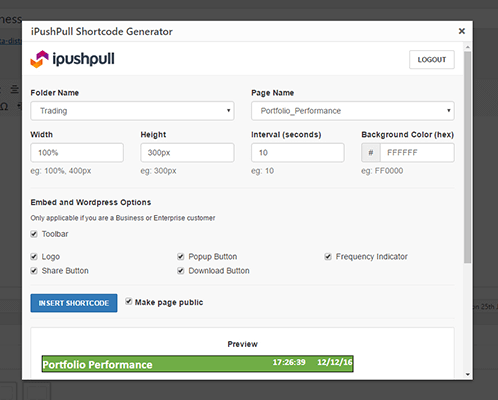Image resolution: width=498 pixels, height=400 pixels.
Task: Open the Folder Name dropdown showing Trading
Action: click(x=132, y=111)
